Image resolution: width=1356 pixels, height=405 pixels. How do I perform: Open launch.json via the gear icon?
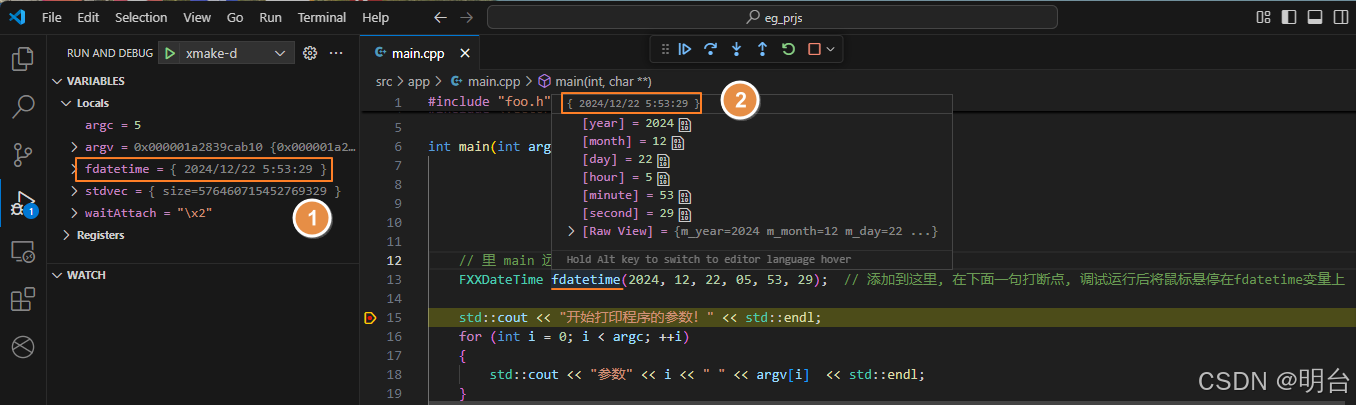[x=310, y=53]
